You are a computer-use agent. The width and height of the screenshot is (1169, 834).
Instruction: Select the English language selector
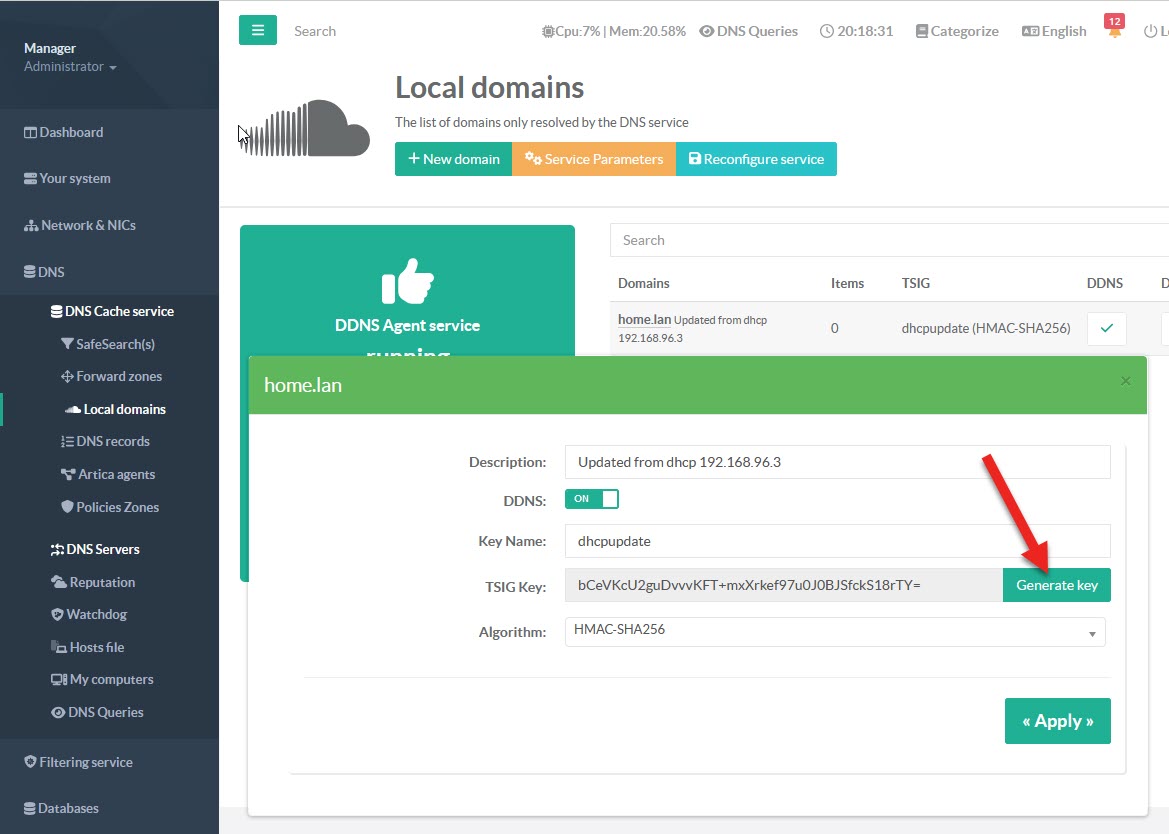point(1053,31)
